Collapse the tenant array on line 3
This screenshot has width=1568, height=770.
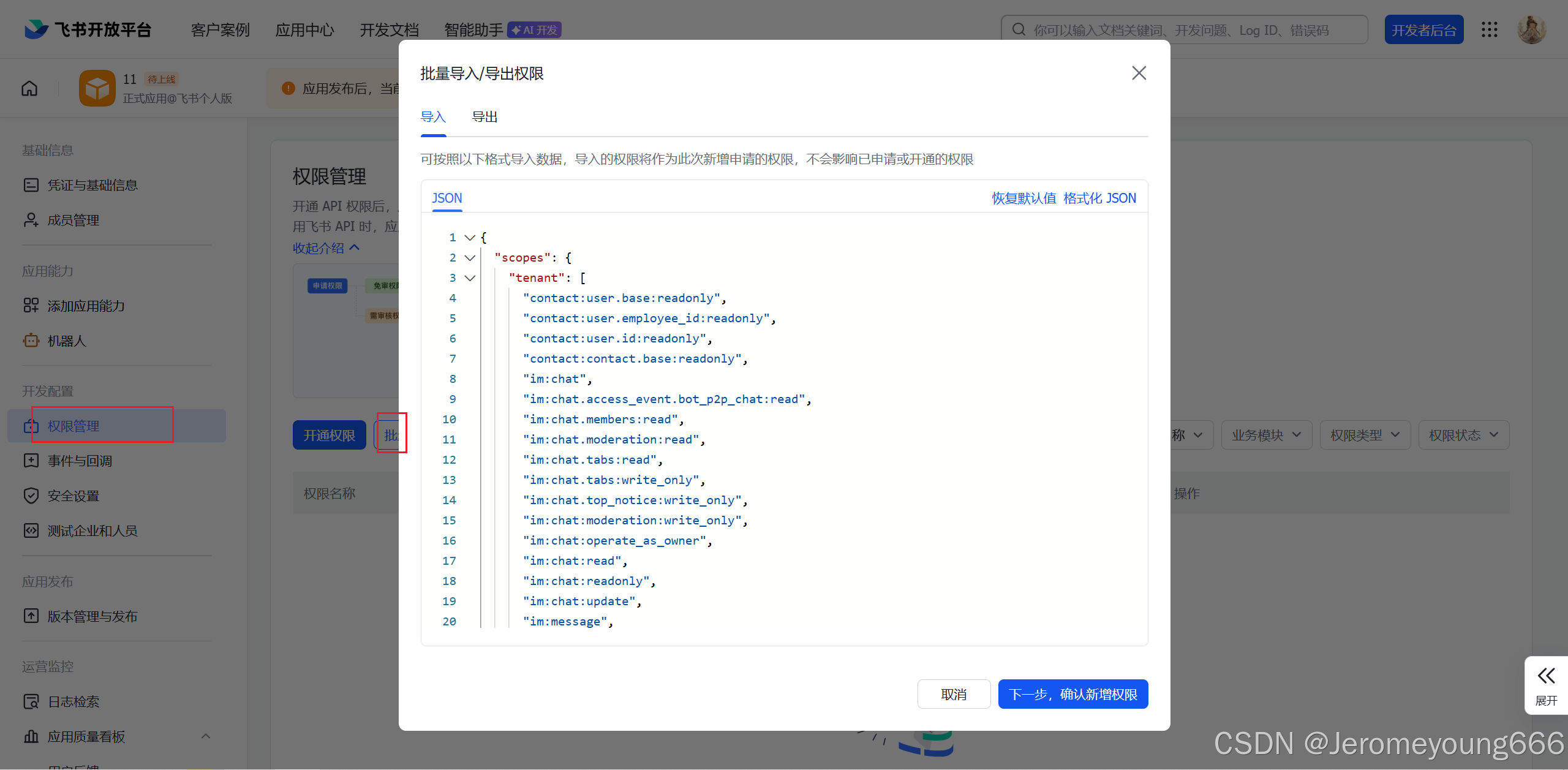pos(470,277)
